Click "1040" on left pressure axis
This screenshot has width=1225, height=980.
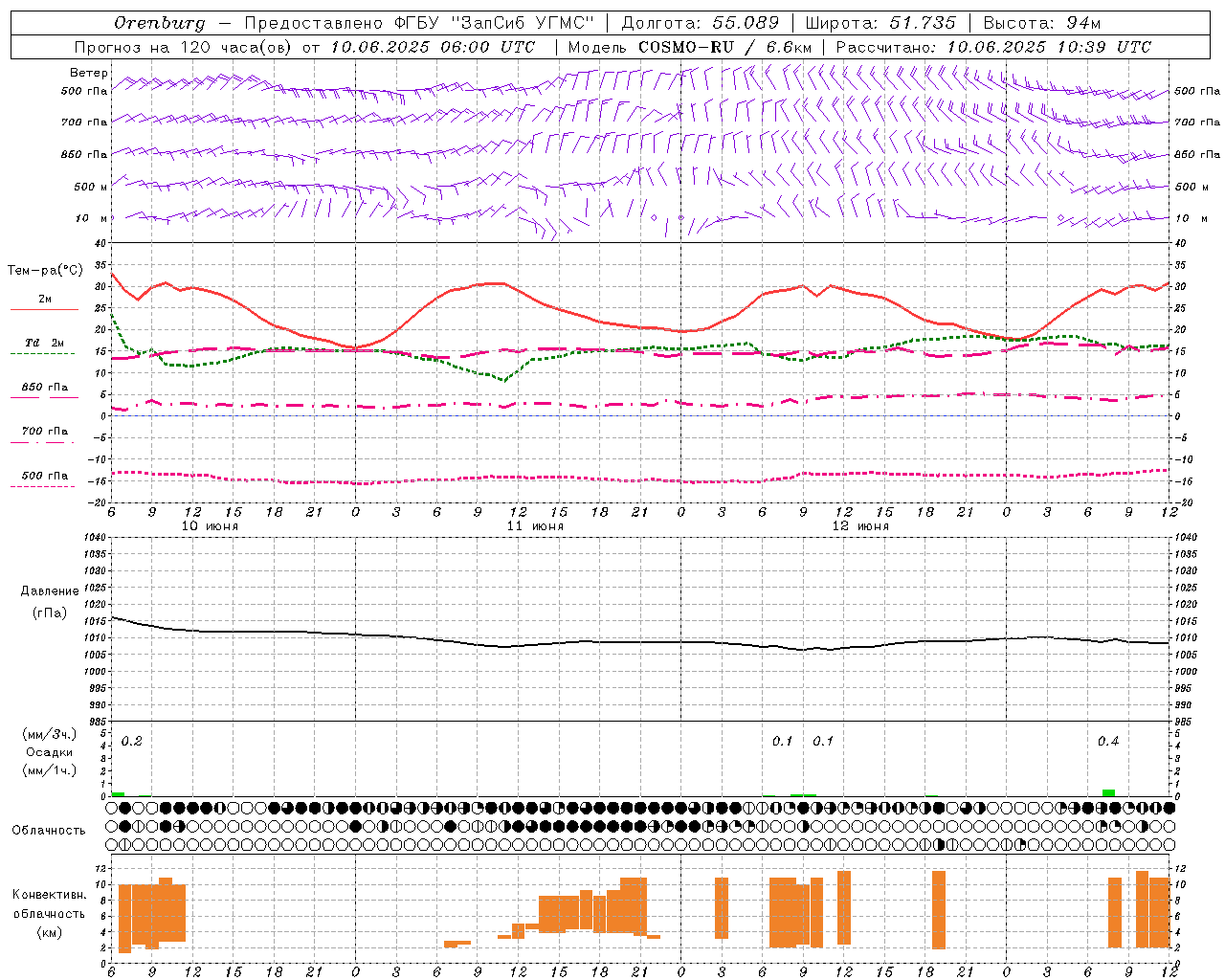click(93, 537)
